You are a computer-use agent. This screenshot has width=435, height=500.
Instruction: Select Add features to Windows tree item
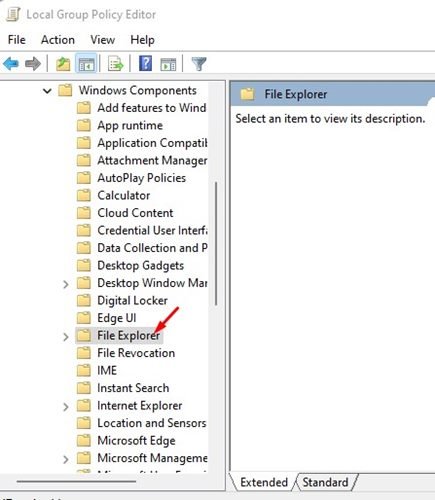tap(152, 108)
